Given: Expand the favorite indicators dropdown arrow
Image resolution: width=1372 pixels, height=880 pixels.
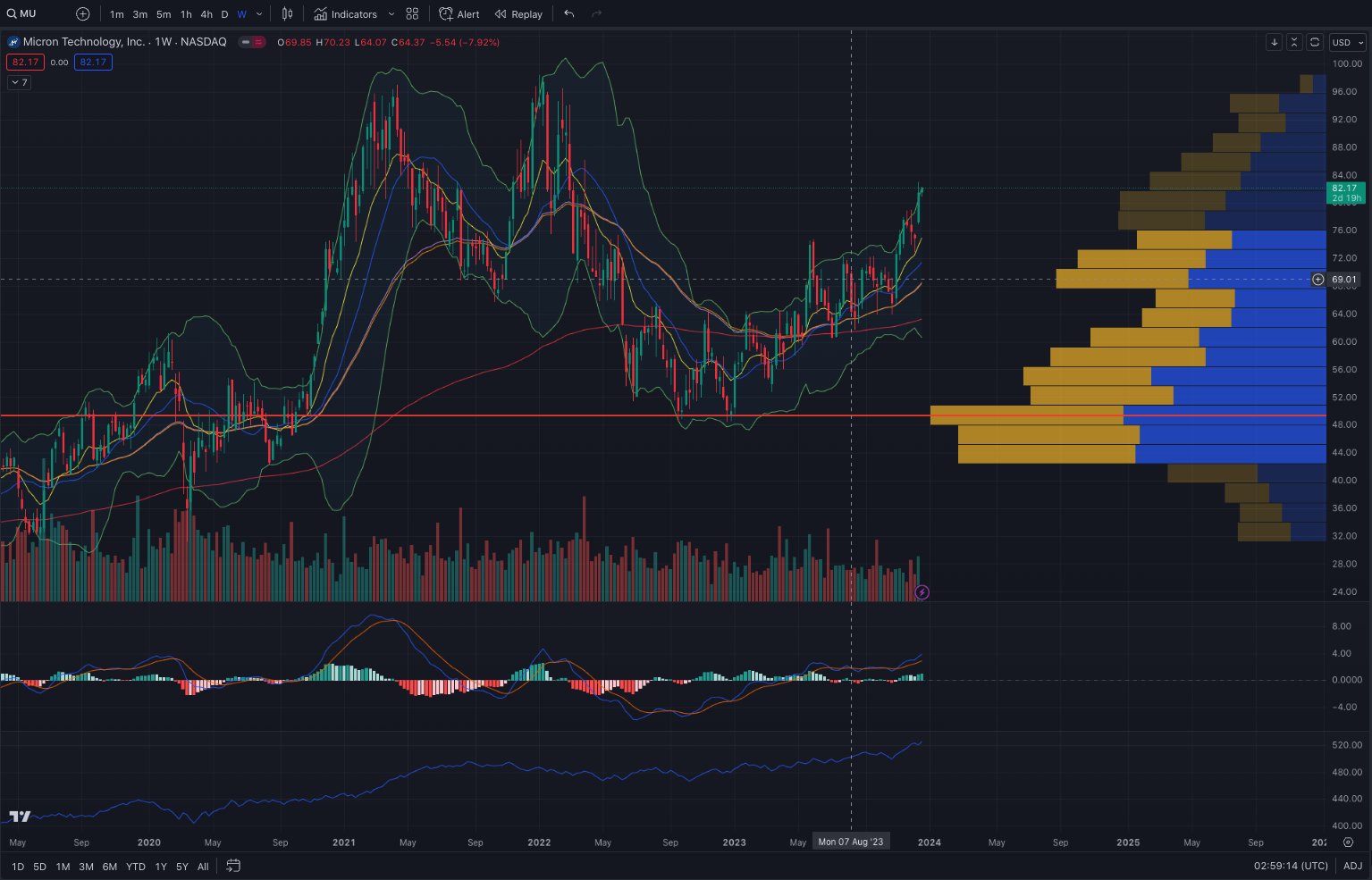Looking at the screenshot, I should pos(391,14).
